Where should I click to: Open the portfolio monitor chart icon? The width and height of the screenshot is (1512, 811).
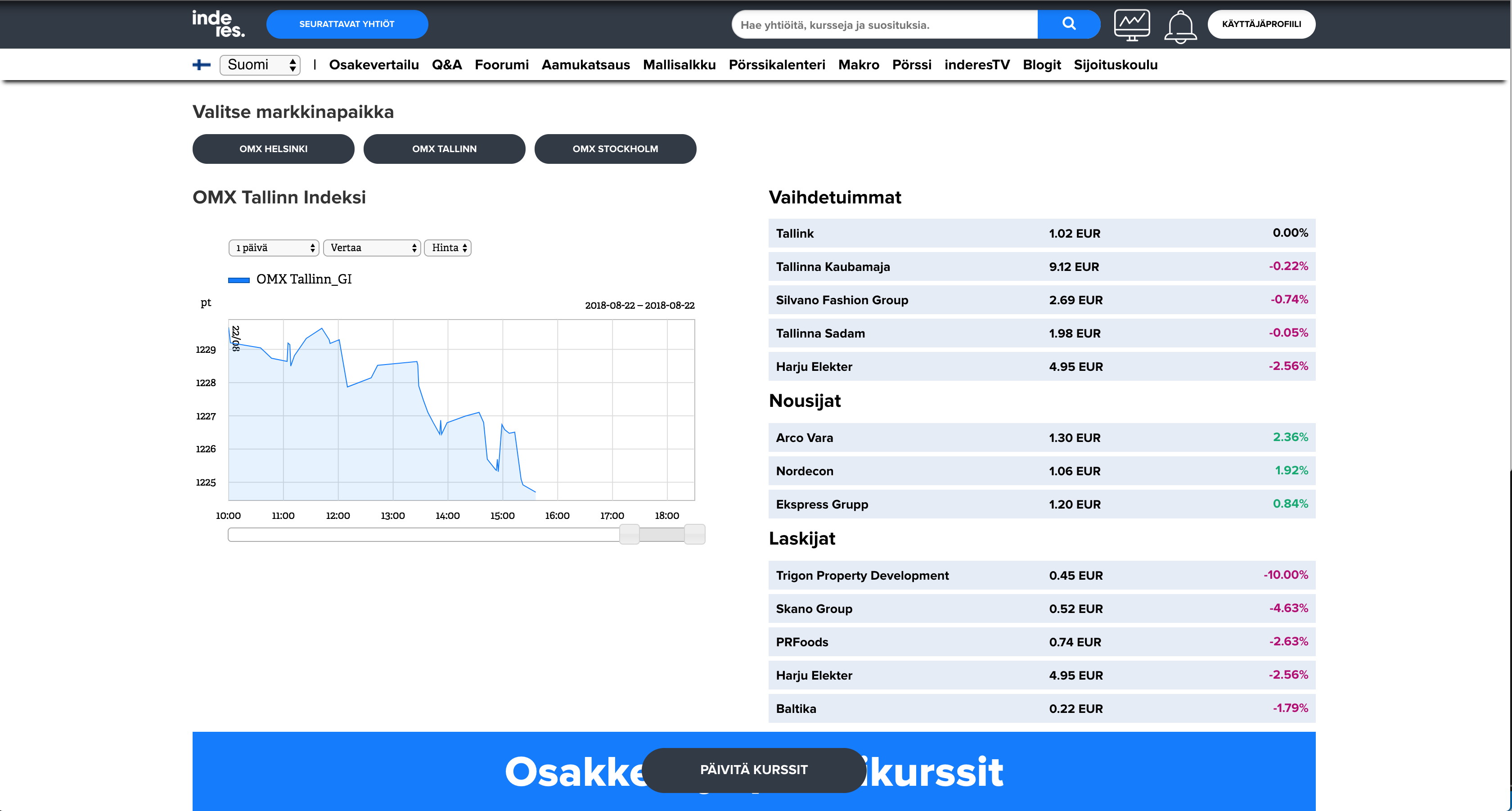pos(1131,25)
